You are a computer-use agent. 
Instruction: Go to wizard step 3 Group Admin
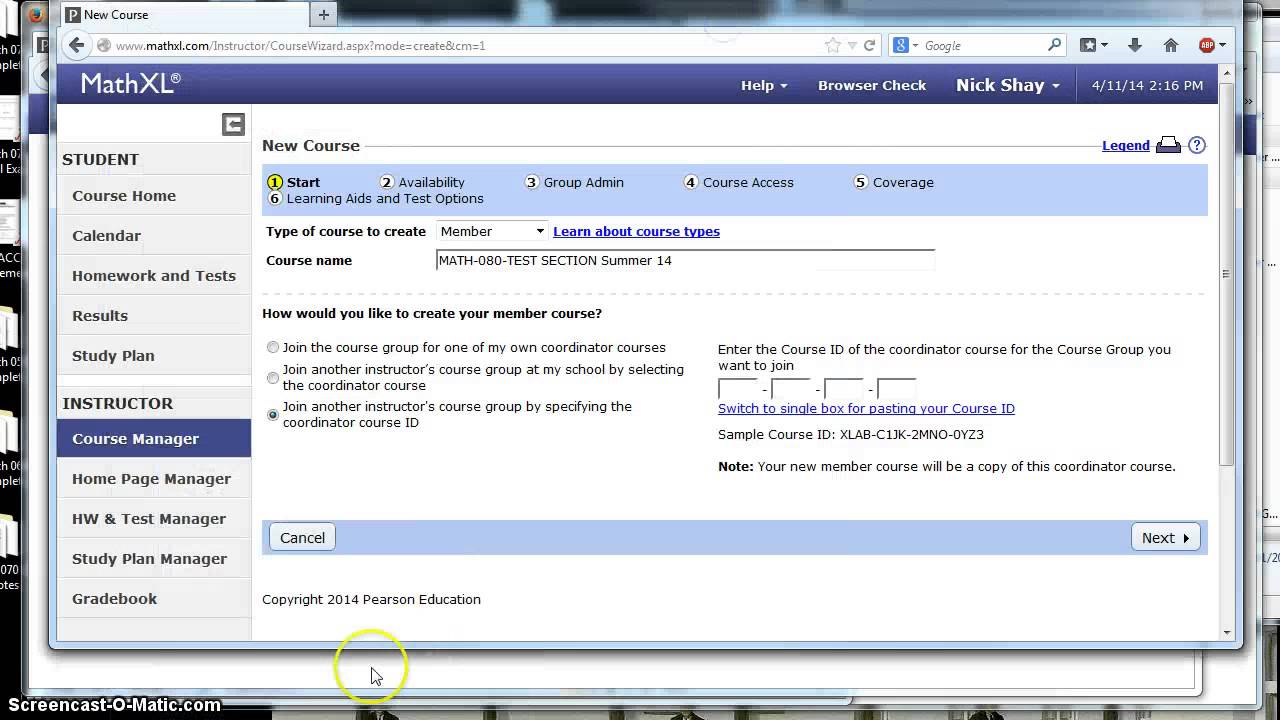coord(574,182)
